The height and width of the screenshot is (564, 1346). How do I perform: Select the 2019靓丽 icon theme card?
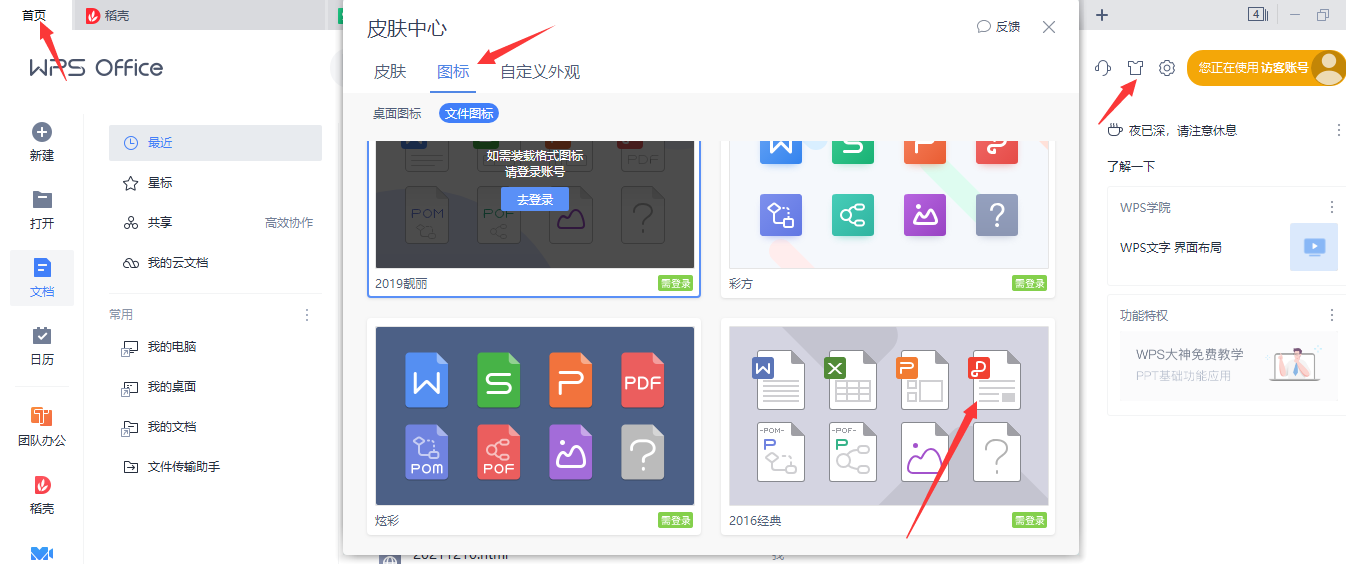pyautogui.click(x=534, y=218)
